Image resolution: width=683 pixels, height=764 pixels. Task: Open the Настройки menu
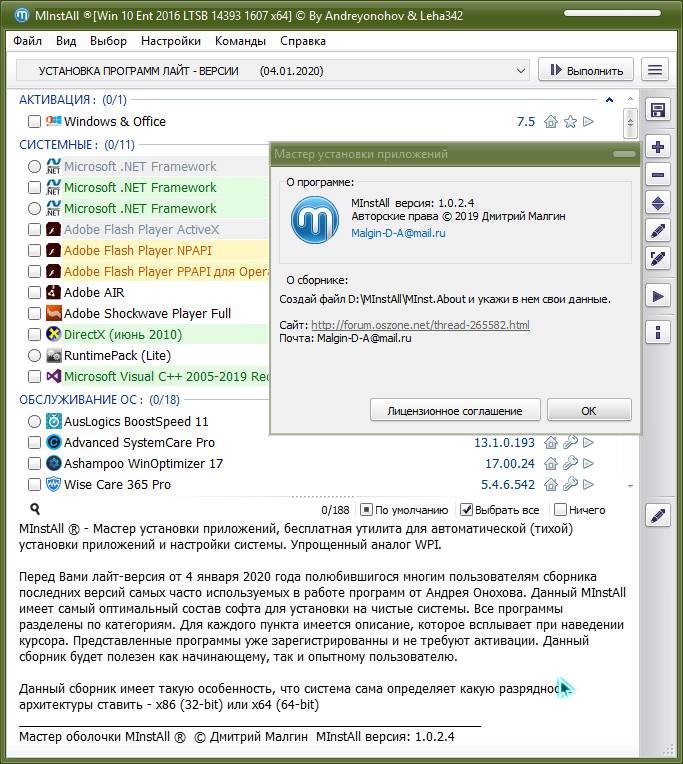tap(171, 41)
